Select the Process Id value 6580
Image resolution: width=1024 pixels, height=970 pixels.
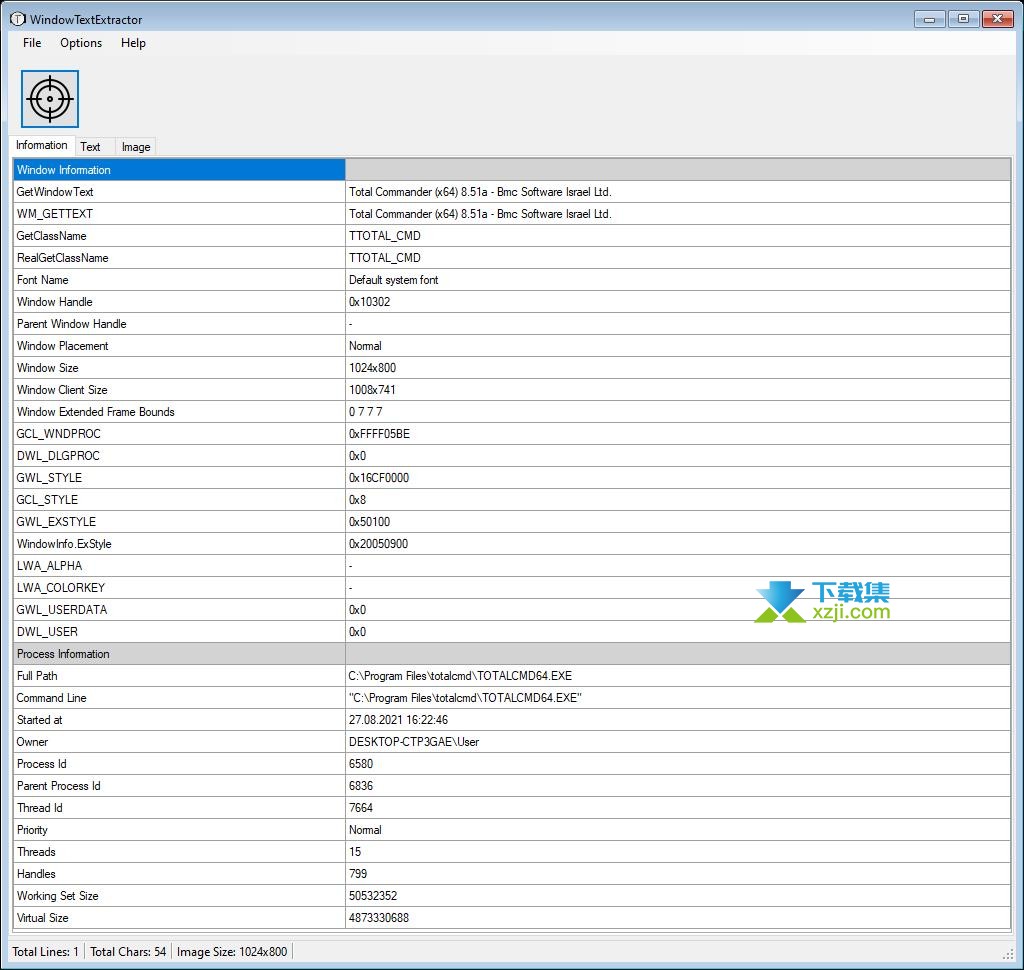(x=361, y=764)
